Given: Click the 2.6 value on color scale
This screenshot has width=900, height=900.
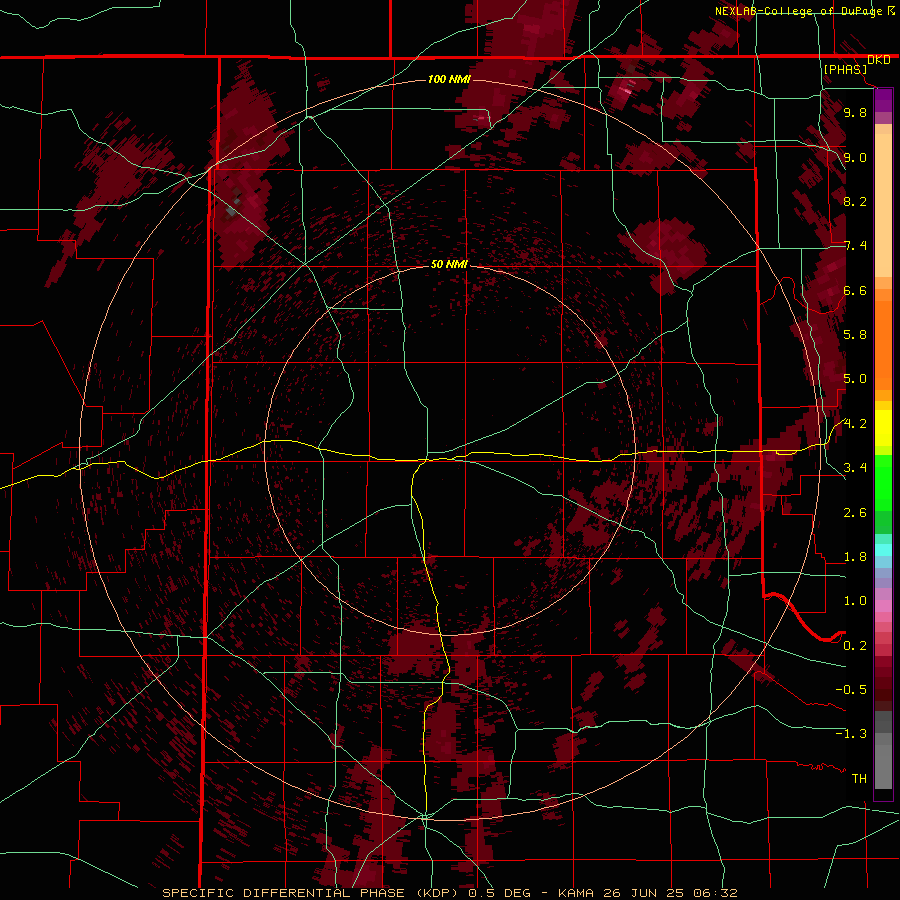Looking at the screenshot, I should 855,513.
